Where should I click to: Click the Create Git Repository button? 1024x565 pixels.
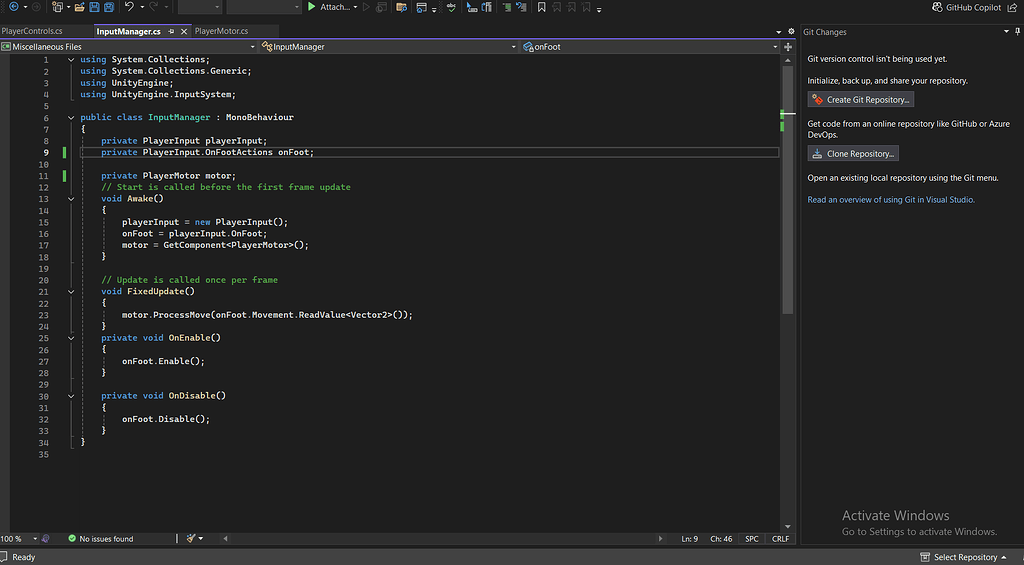point(860,100)
